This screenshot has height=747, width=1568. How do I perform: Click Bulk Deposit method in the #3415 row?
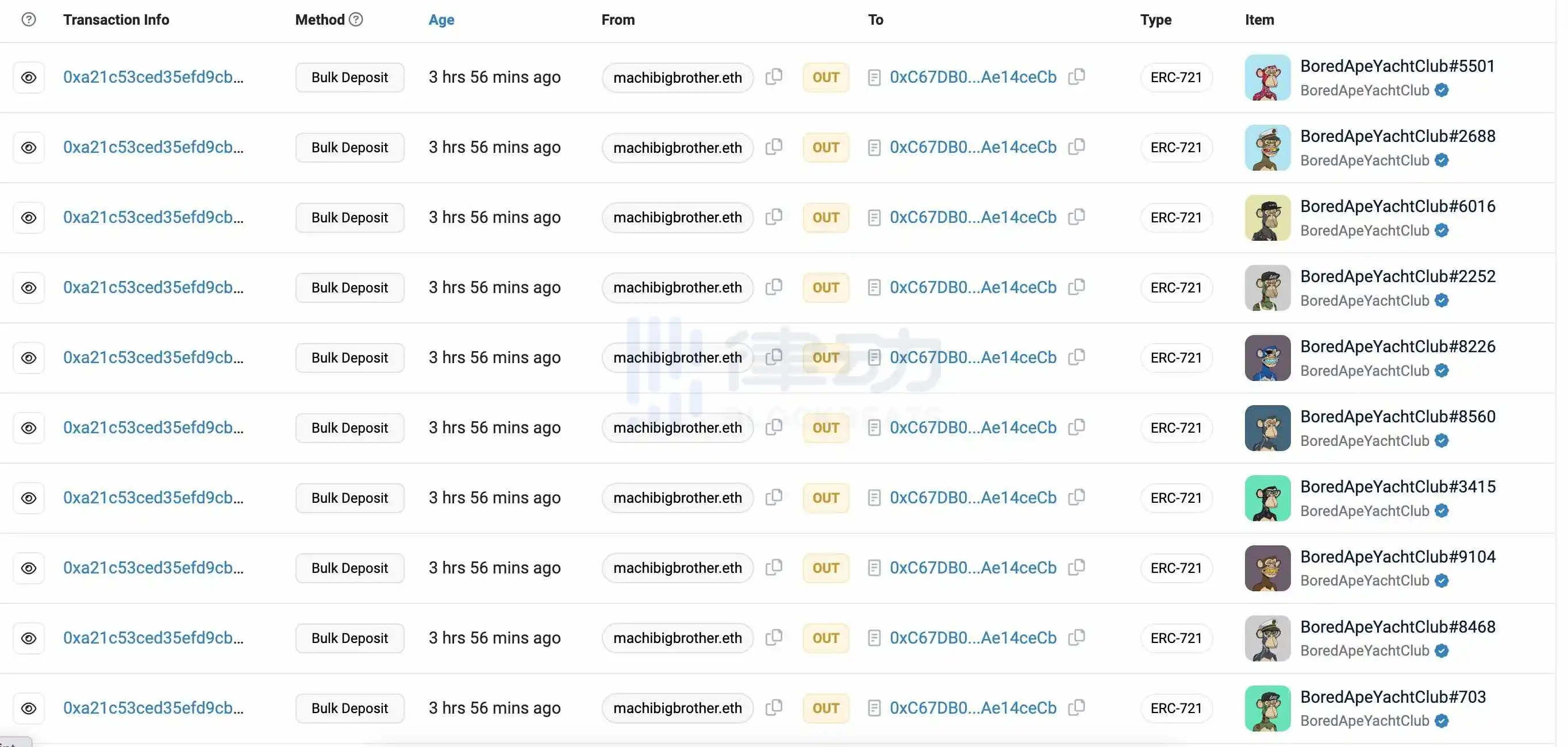click(350, 498)
